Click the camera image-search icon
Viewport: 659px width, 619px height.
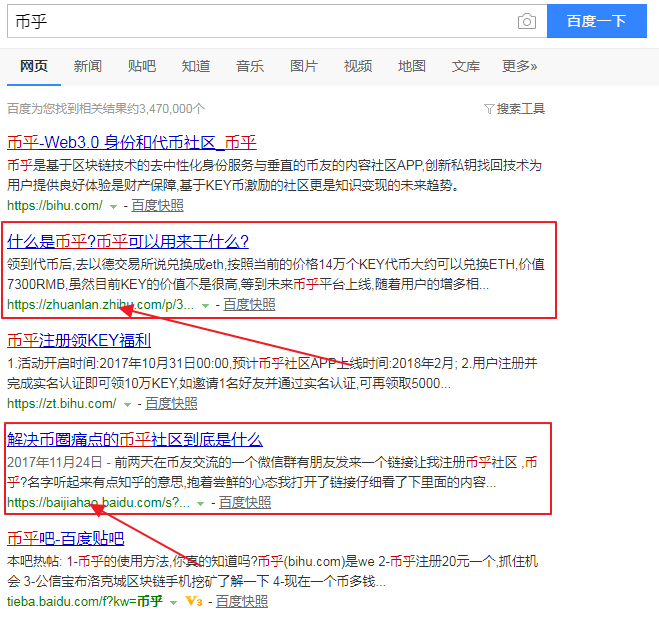527,21
